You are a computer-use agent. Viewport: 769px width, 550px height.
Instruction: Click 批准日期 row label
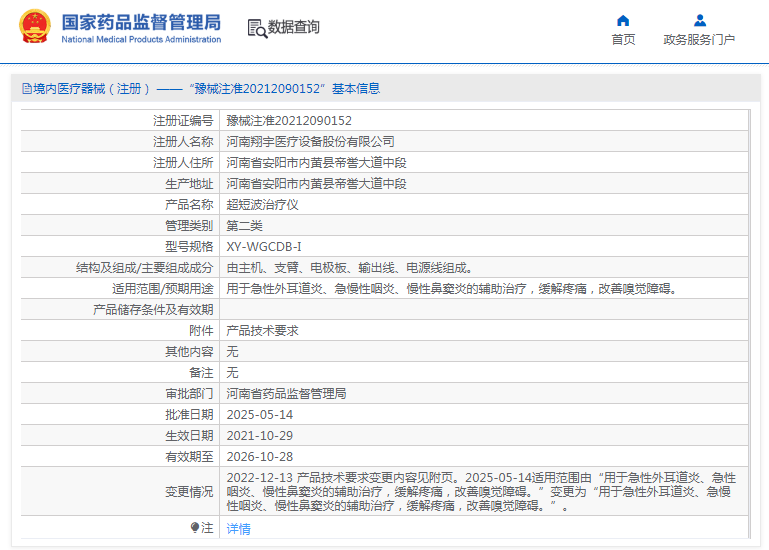[x=189, y=415]
